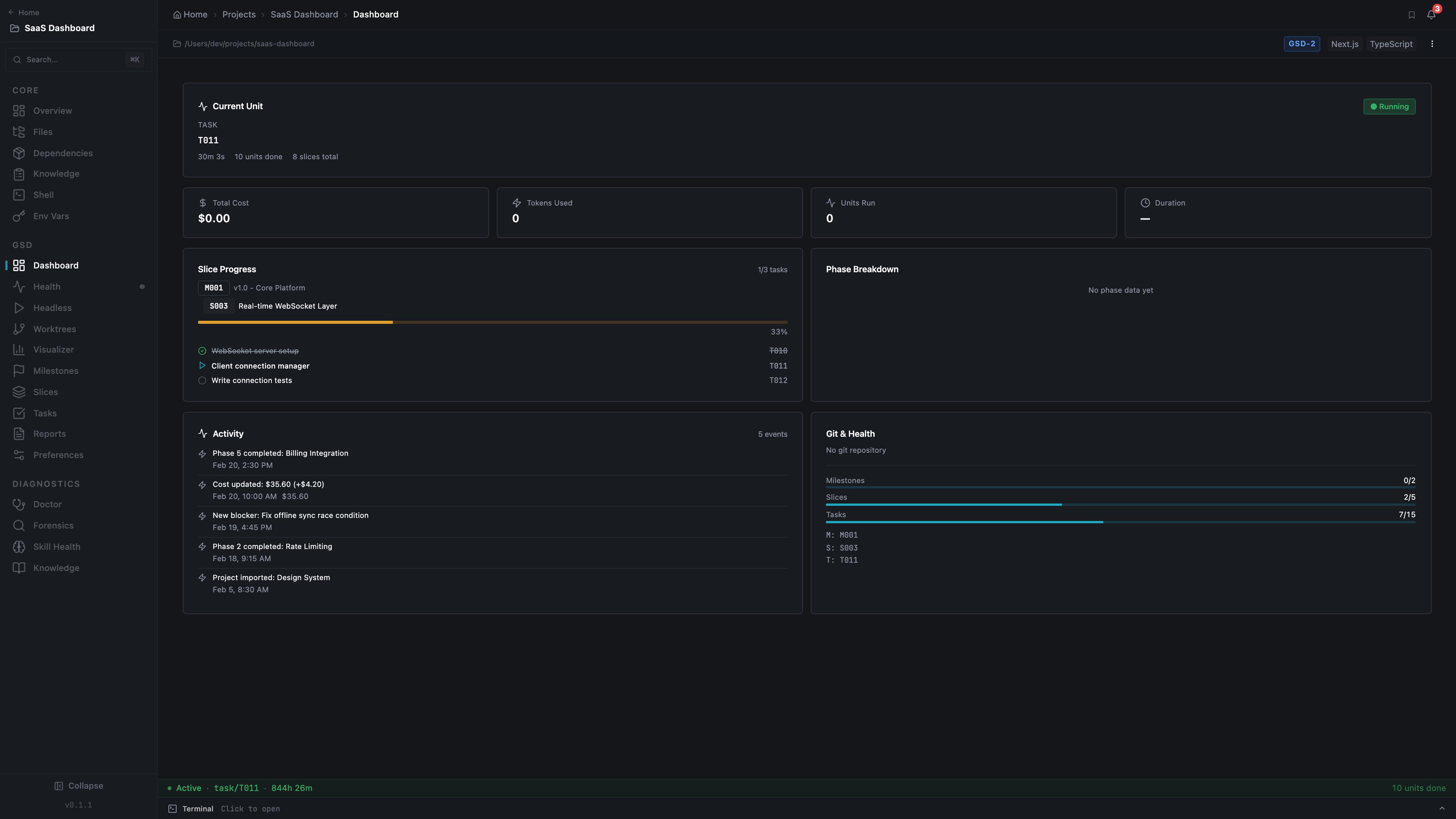The width and height of the screenshot is (1456, 819).
Task: Check off the Write connection tests task
Action: pyautogui.click(x=202, y=380)
